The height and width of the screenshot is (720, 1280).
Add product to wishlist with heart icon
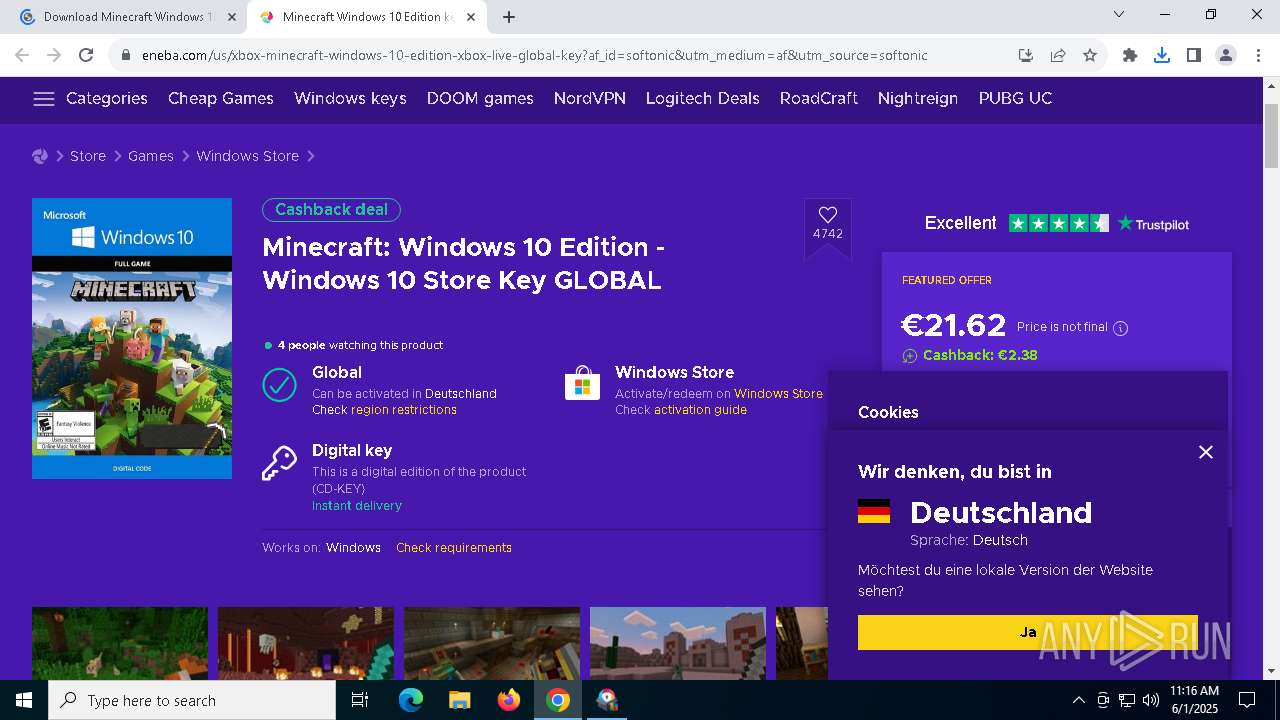pyautogui.click(x=828, y=215)
